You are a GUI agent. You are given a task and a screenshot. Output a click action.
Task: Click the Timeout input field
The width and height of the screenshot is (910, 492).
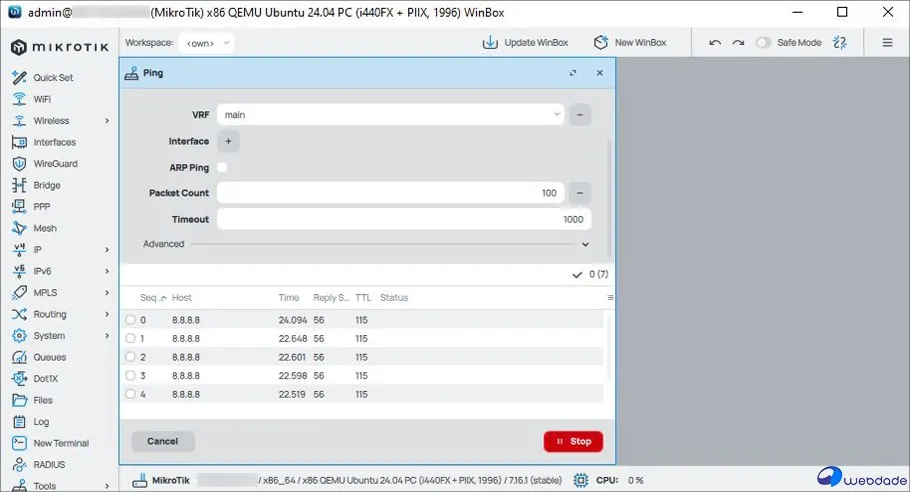coord(403,219)
